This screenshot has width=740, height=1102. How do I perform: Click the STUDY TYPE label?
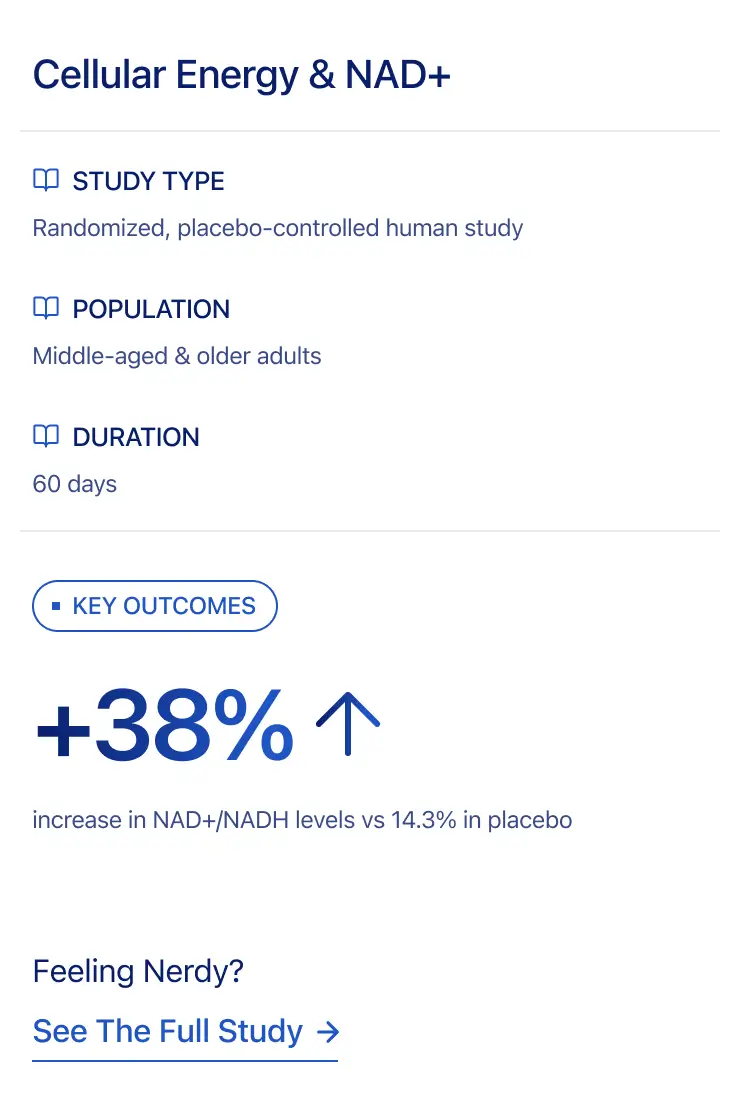click(x=148, y=181)
